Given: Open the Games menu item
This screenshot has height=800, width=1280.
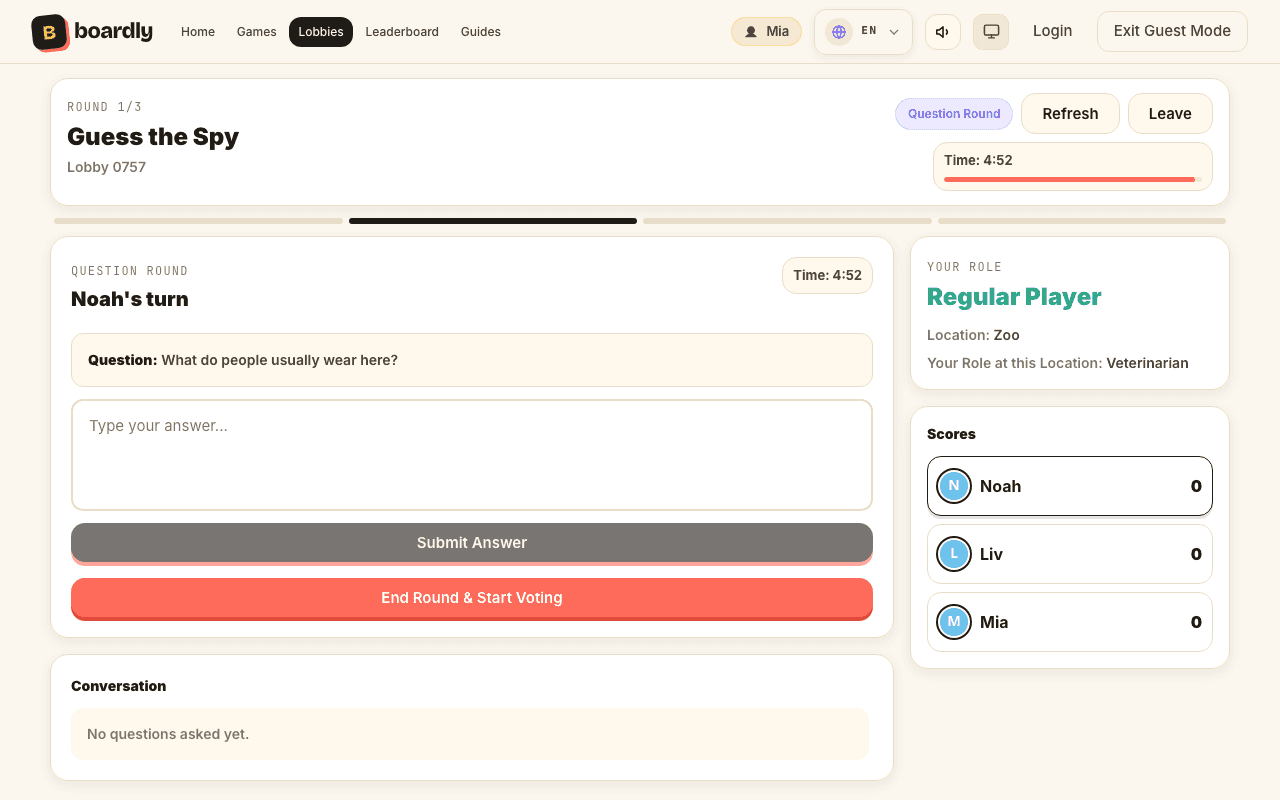Looking at the screenshot, I should pyautogui.click(x=257, y=32).
